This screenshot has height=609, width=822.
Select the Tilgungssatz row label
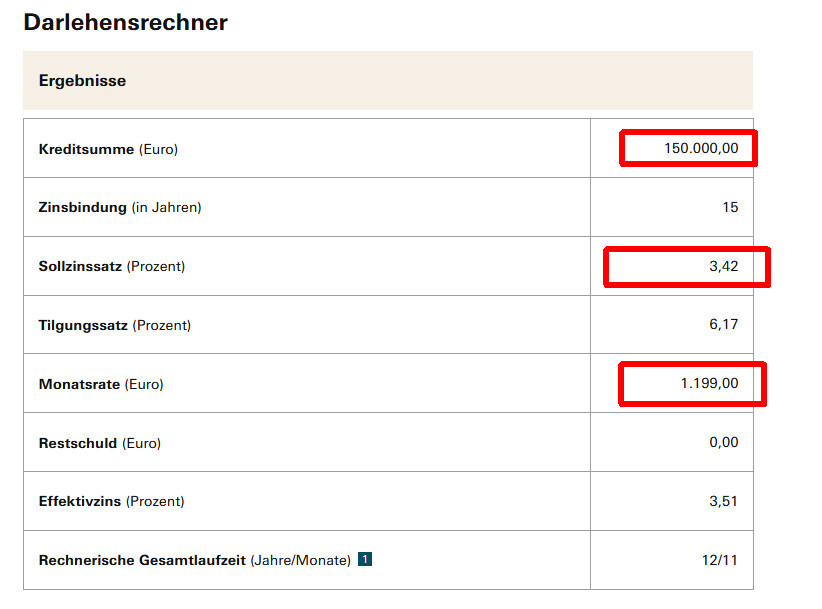click(x=114, y=325)
